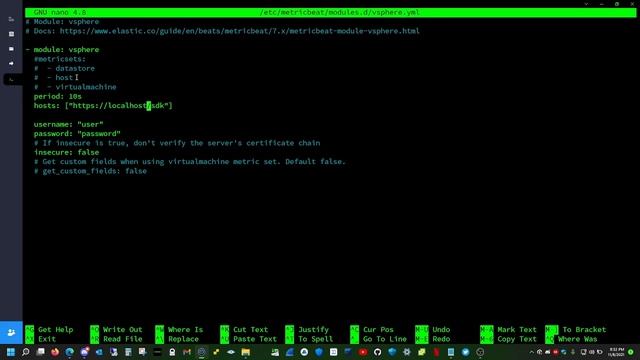The width and height of the screenshot is (640, 360).
Task: Open the red YouTube taskbar icon
Action: (x=363, y=352)
